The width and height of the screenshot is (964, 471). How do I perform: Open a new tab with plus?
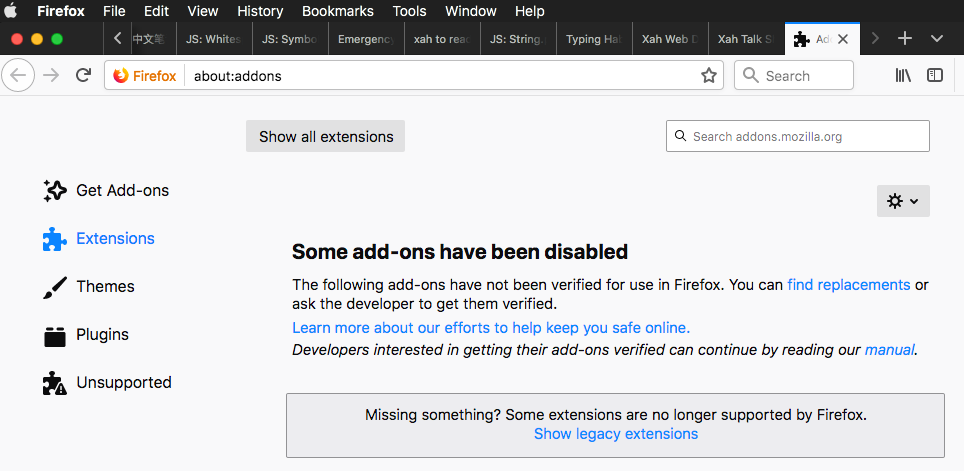tap(904, 39)
